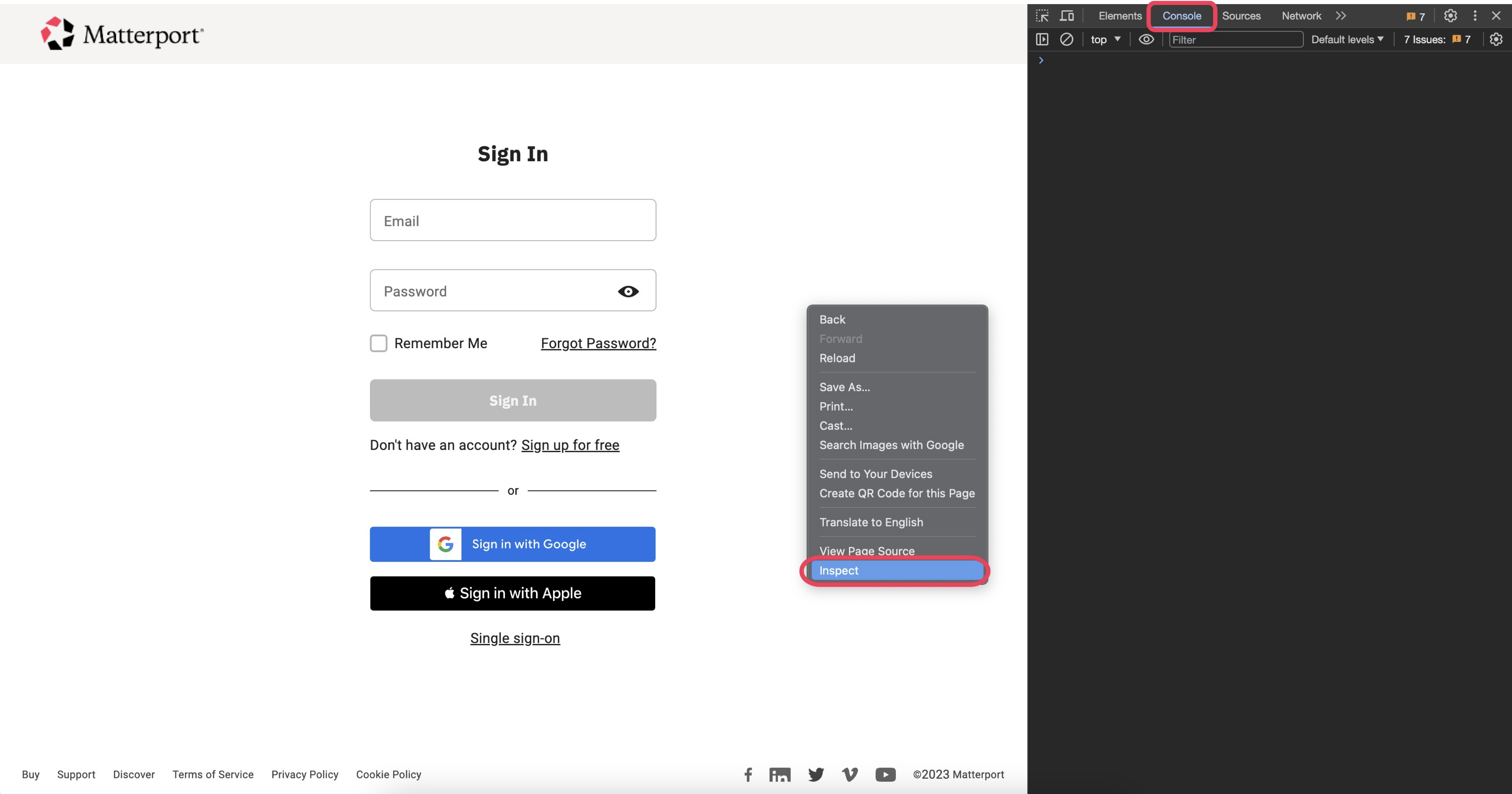Click the Sign in with Google button

512,544
